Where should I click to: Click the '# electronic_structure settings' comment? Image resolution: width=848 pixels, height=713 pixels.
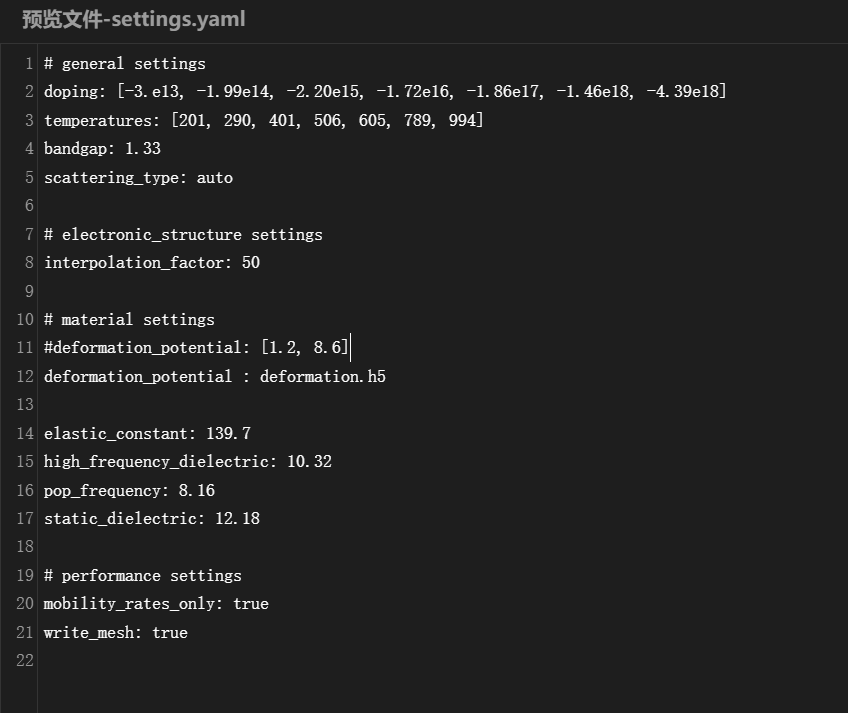183,235
